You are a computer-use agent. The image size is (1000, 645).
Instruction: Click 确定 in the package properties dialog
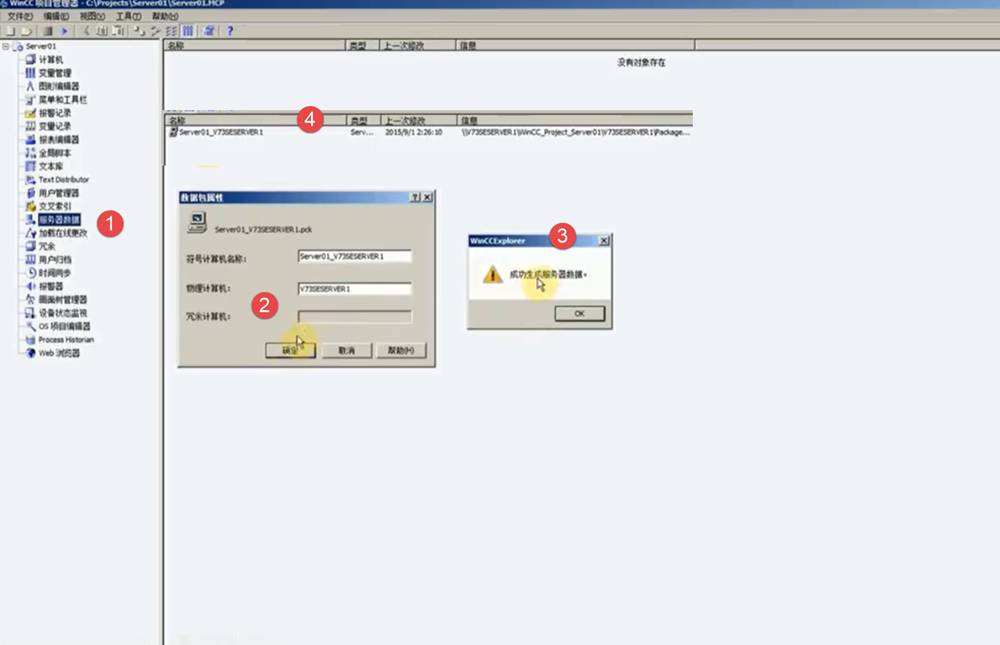click(x=290, y=351)
